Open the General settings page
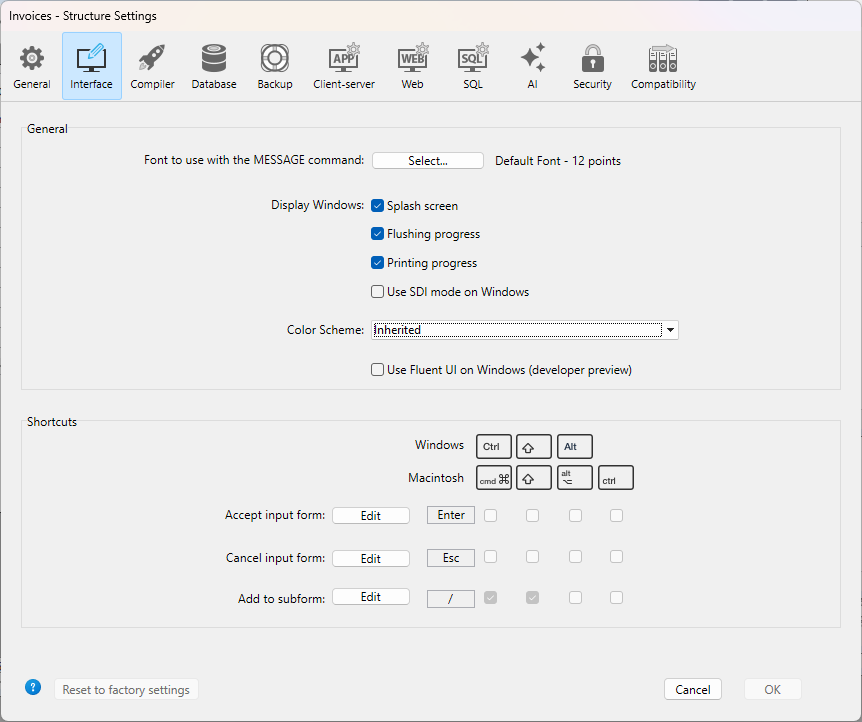This screenshot has width=862, height=722. point(32,66)
